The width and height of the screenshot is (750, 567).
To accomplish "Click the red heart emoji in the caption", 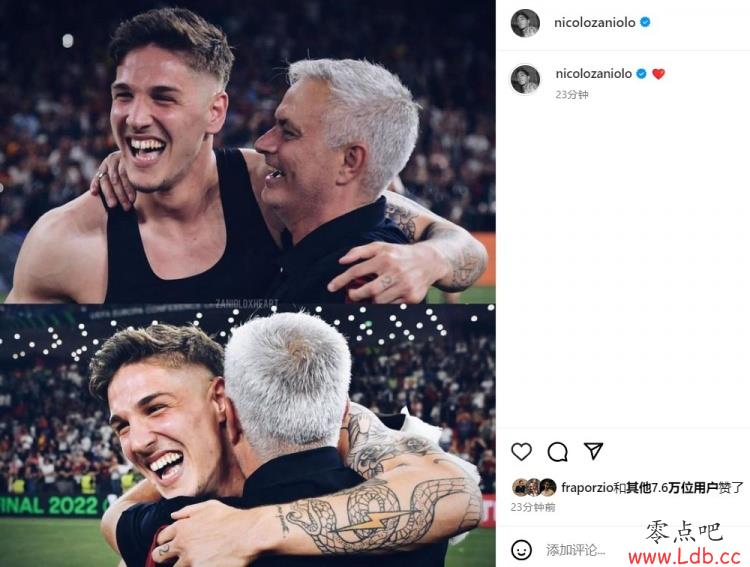I will point(659,74).
